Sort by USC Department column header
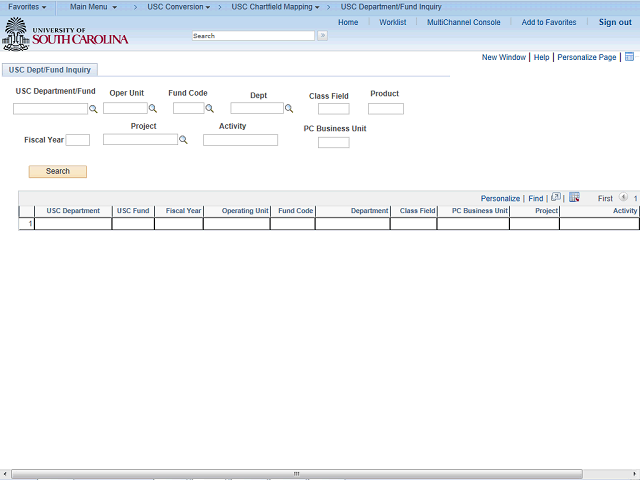 pos(73,211)
